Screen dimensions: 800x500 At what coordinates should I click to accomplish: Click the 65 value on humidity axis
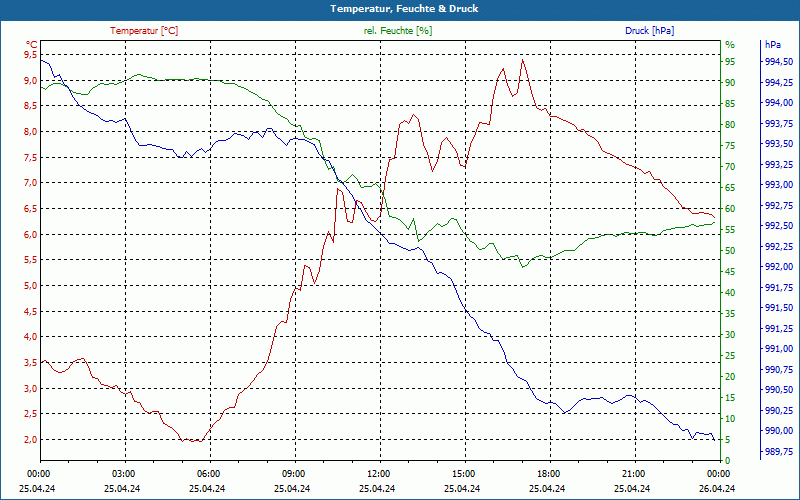click(730, 188)
